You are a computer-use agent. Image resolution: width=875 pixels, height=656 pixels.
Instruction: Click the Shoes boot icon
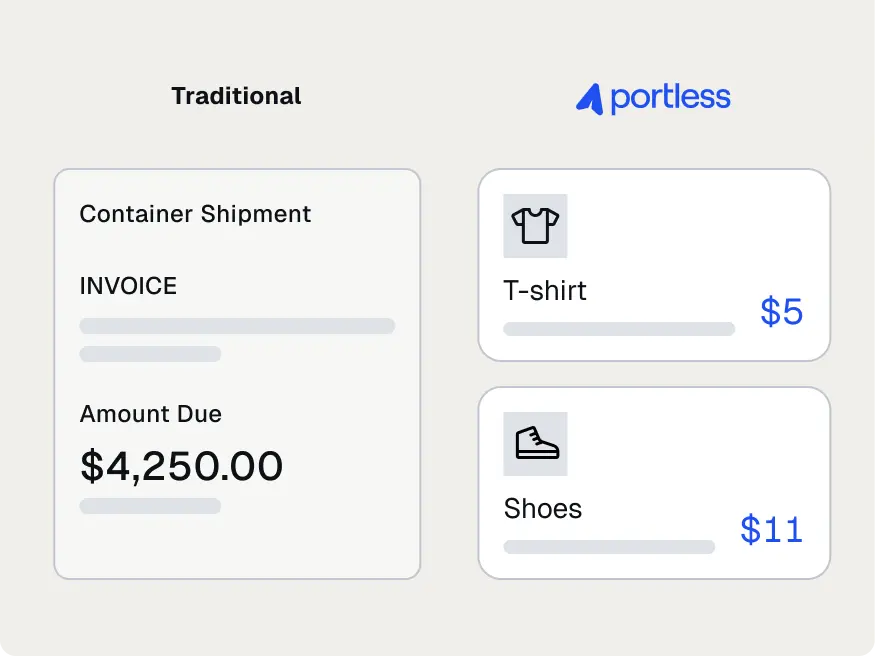pyautogui.click(x=535, y=444)
